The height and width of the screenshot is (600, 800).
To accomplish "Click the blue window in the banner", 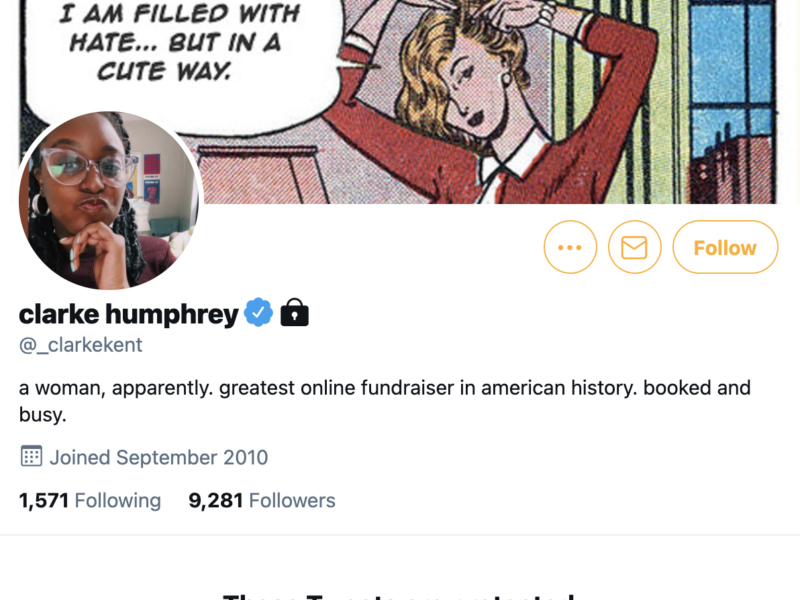I will click(x=732, y=77).
